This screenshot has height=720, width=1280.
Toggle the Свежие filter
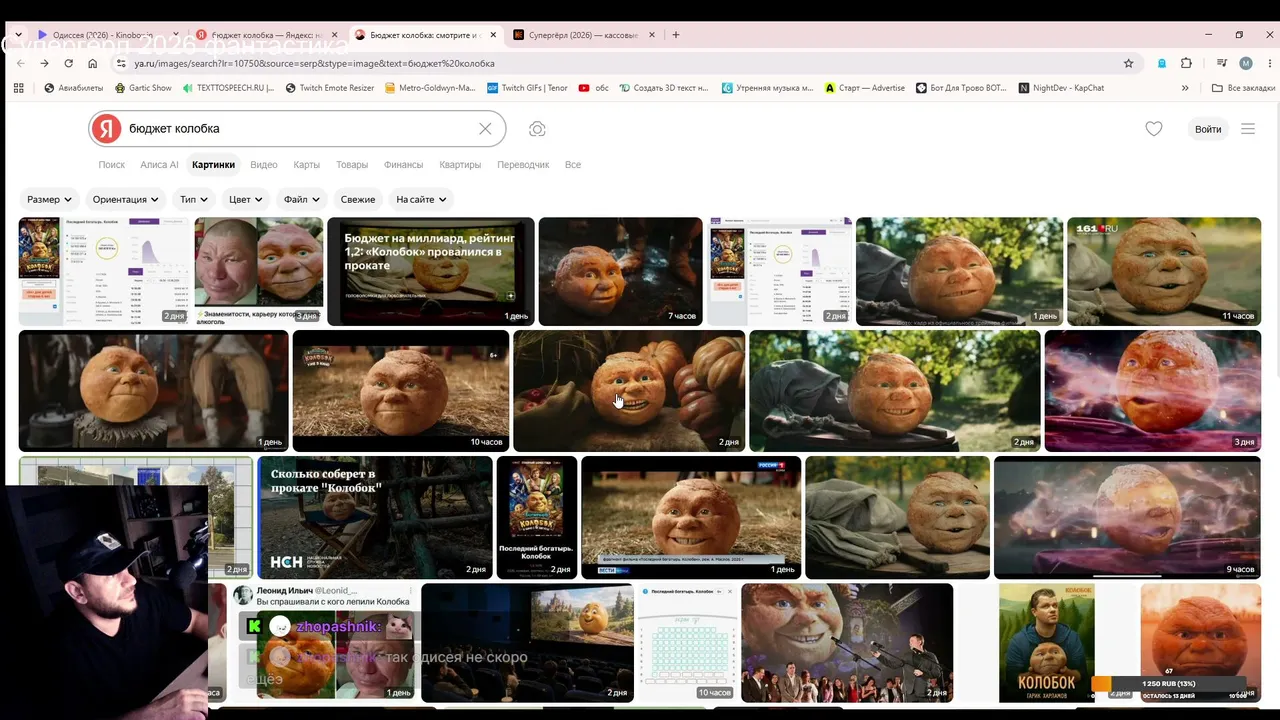[x=358, y=199]
